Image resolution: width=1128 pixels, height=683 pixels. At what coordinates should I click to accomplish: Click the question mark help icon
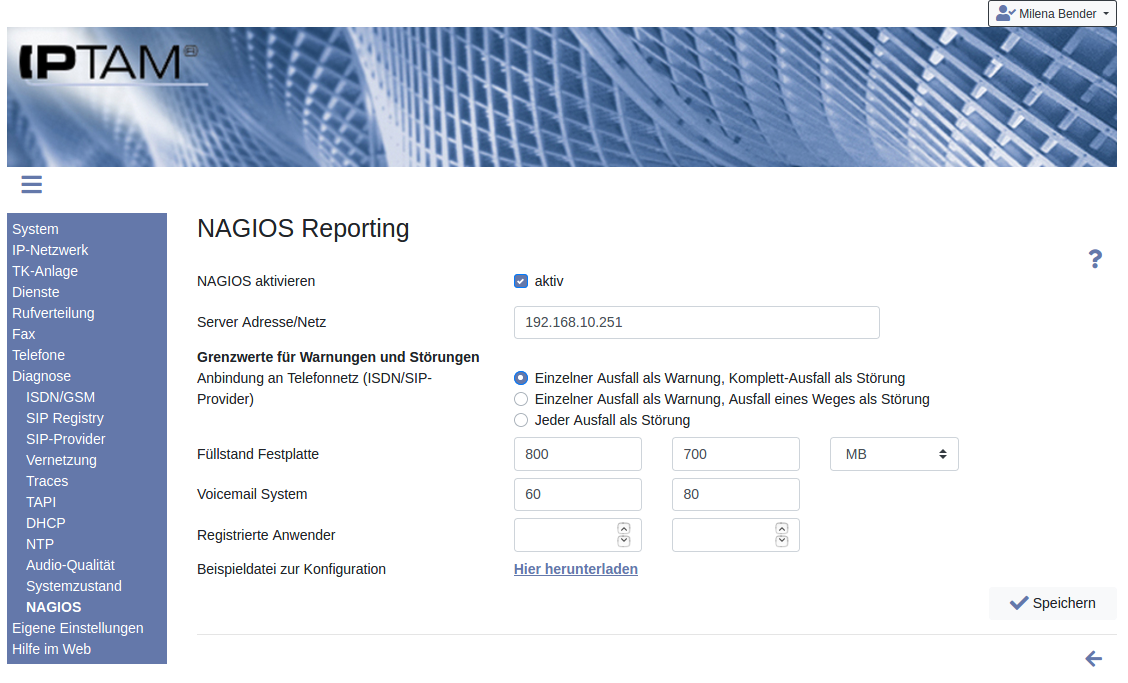tap(1095, 260)
